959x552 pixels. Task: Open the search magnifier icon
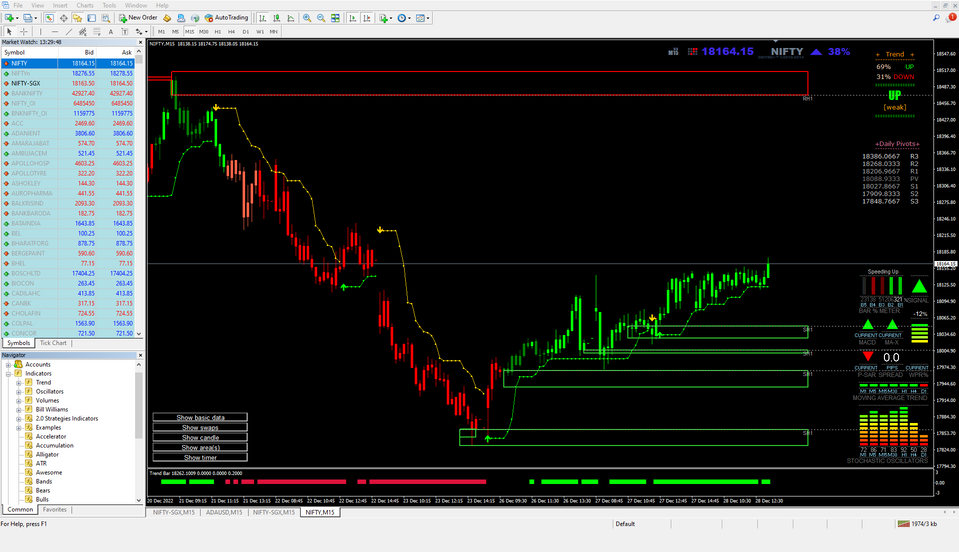(936, 18)
